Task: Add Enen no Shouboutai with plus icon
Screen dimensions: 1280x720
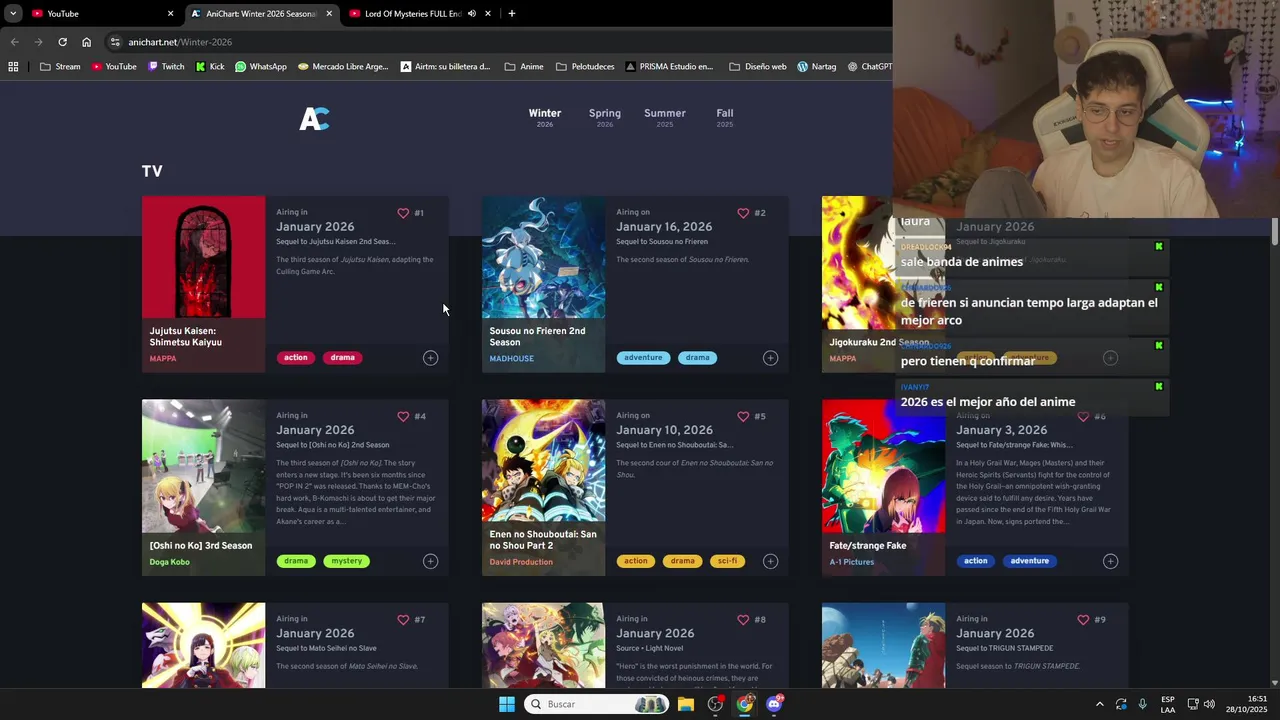Action: pos(770,561)
